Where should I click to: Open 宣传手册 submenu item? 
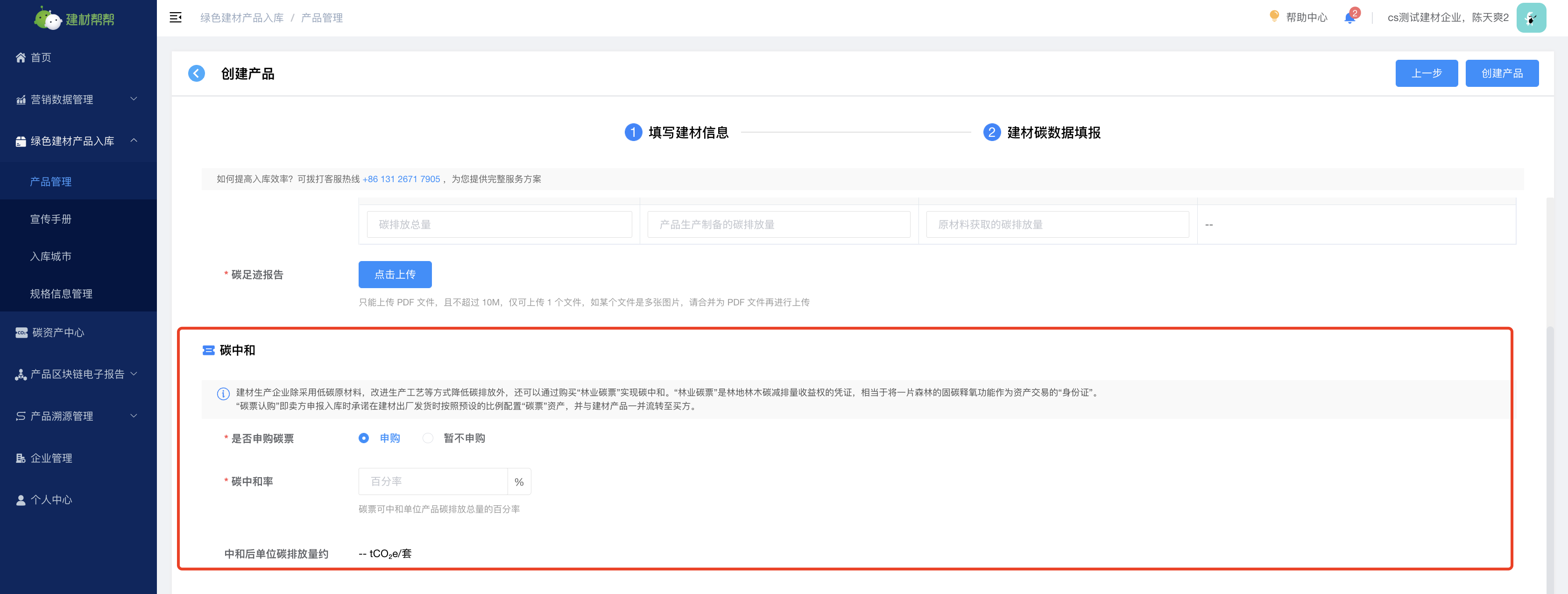[50, 219]
